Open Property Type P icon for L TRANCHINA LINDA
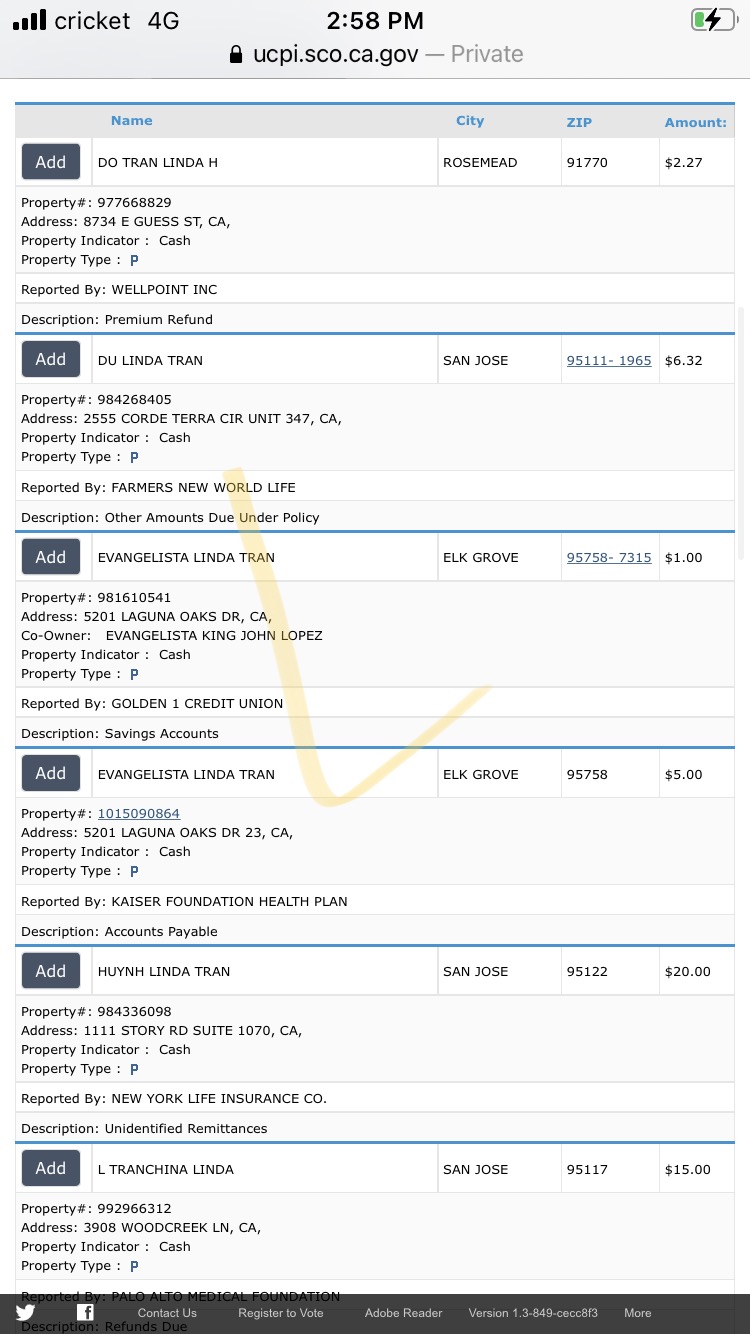The width and height of the screenshot is (750, 1334). click(x=134, y=1266)
